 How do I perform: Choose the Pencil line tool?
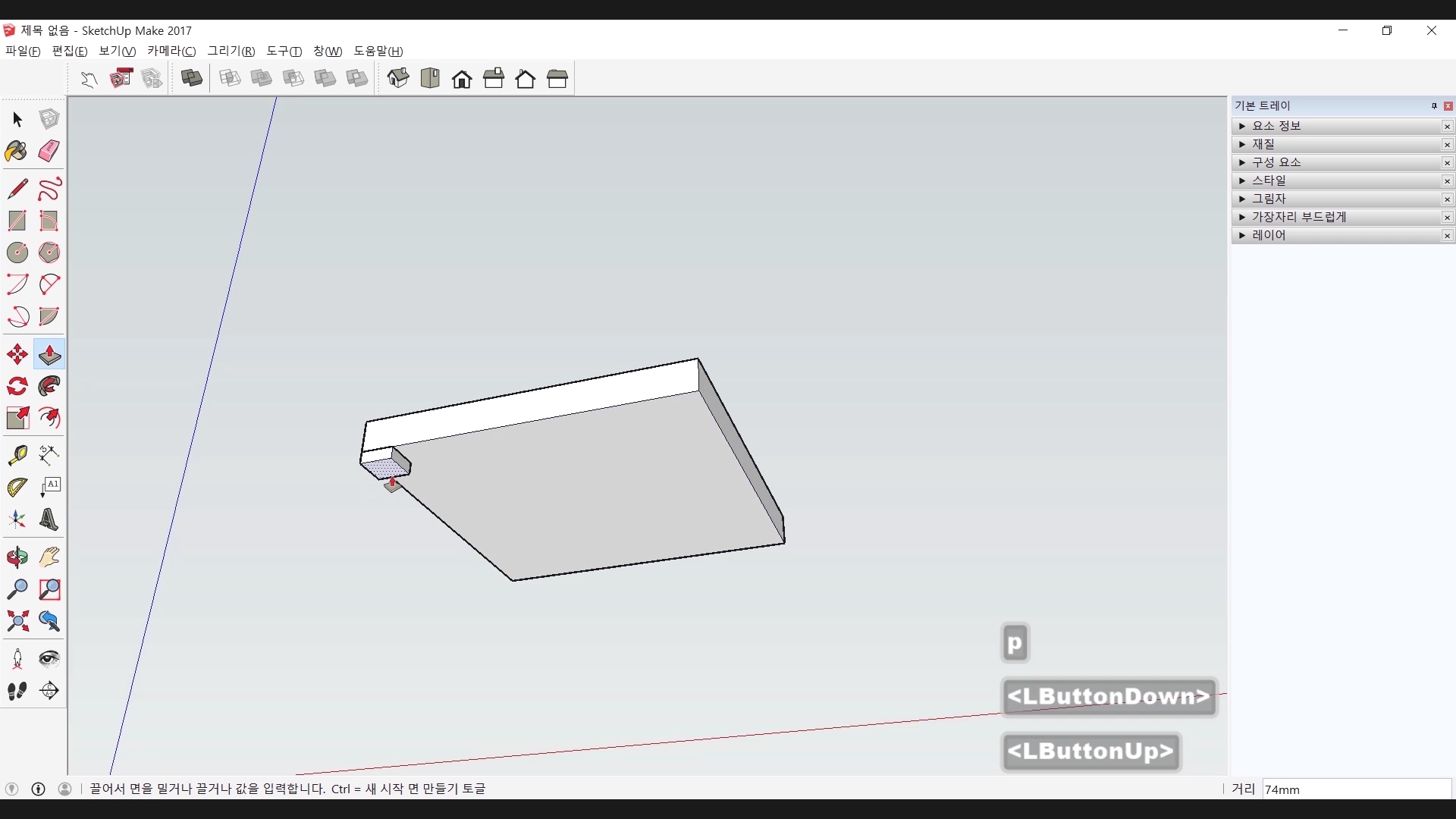[17, 189]
